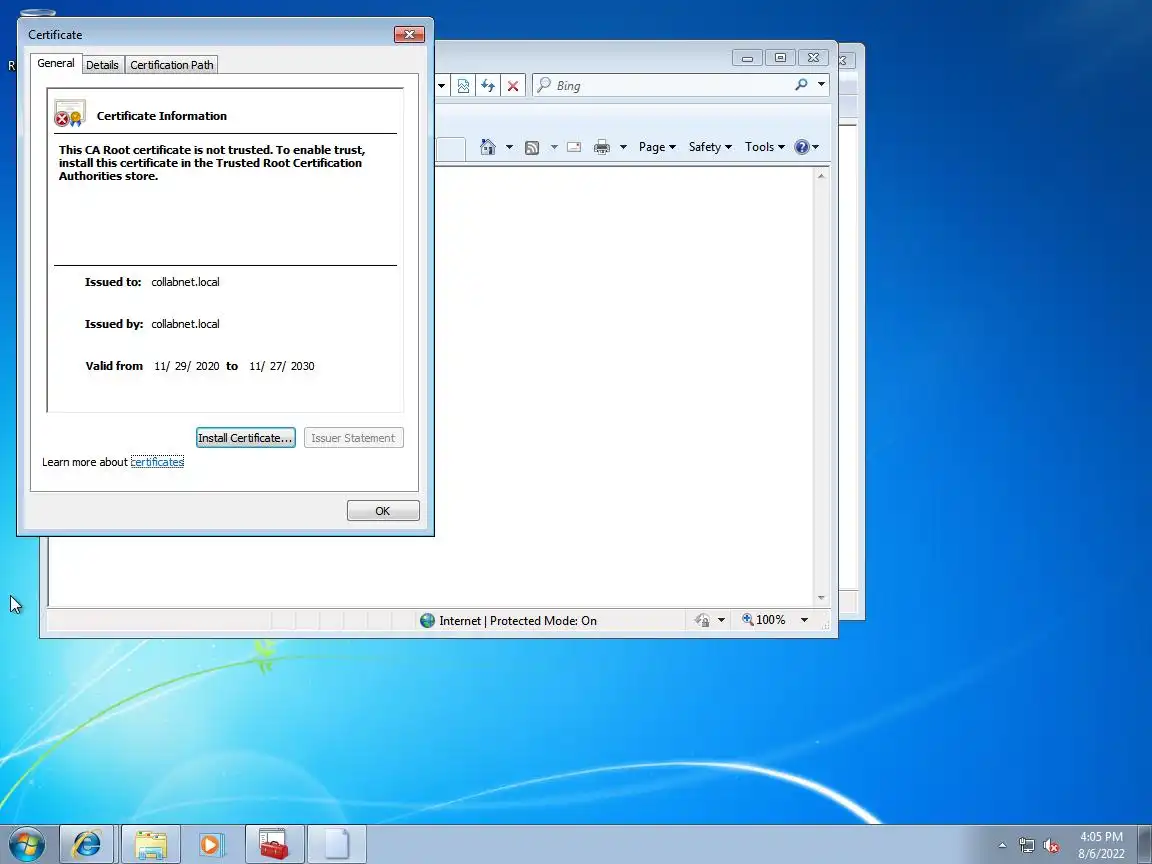Click Issued by collabnet.local value
The image size is (1152, 864).
[x=185, y=324]
